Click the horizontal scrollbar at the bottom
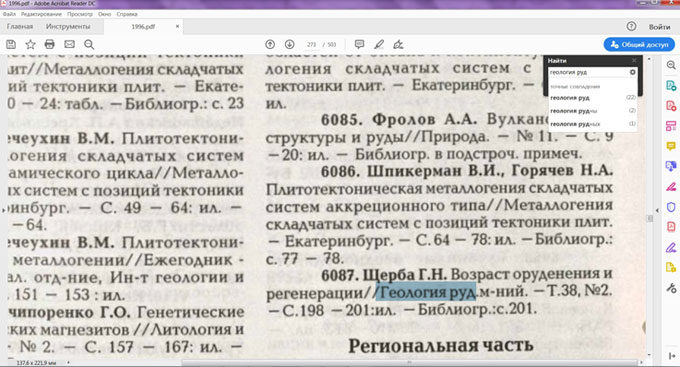The width and height of the screenshot is (680, 367). click(410, 362)
